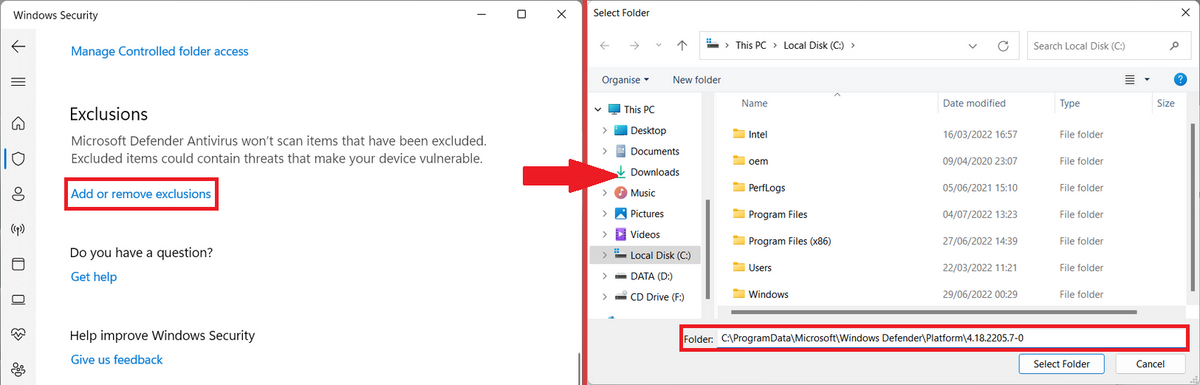Open Windows Security hamburger menu
Image resolution: width=1200 pixels, height=385 pixels.
point(18,82)
